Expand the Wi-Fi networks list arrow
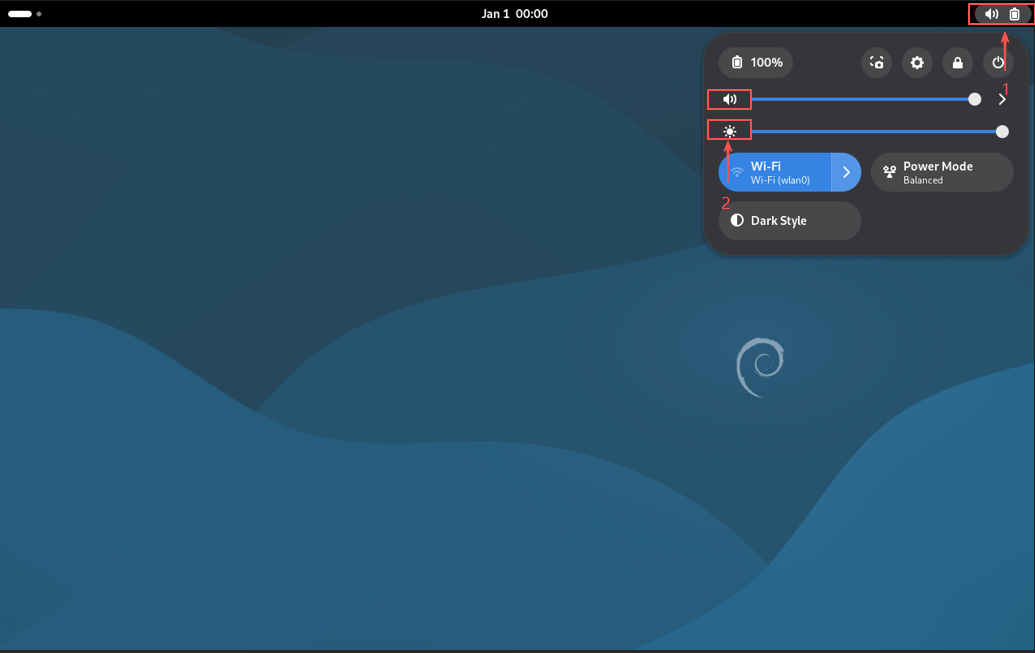 pyautogui.click(x=846, y=172)
